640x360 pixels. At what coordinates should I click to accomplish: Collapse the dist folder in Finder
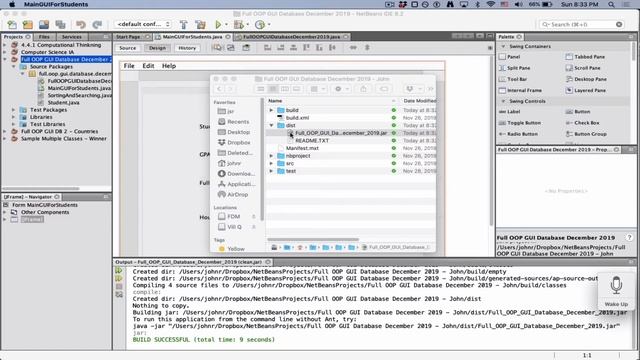point(271,125)
